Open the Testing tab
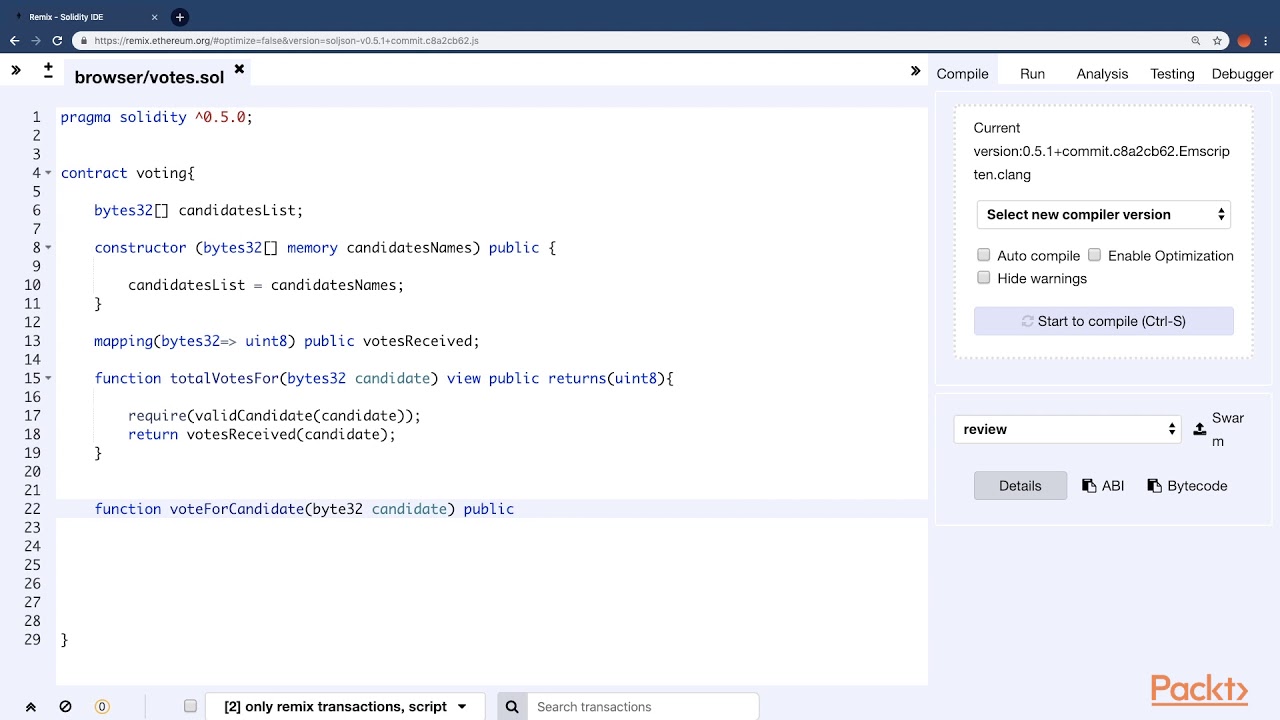Image resolution: width=1280 pixels, height=720 pixels. pyautogui.click(x=1172, y=74)
